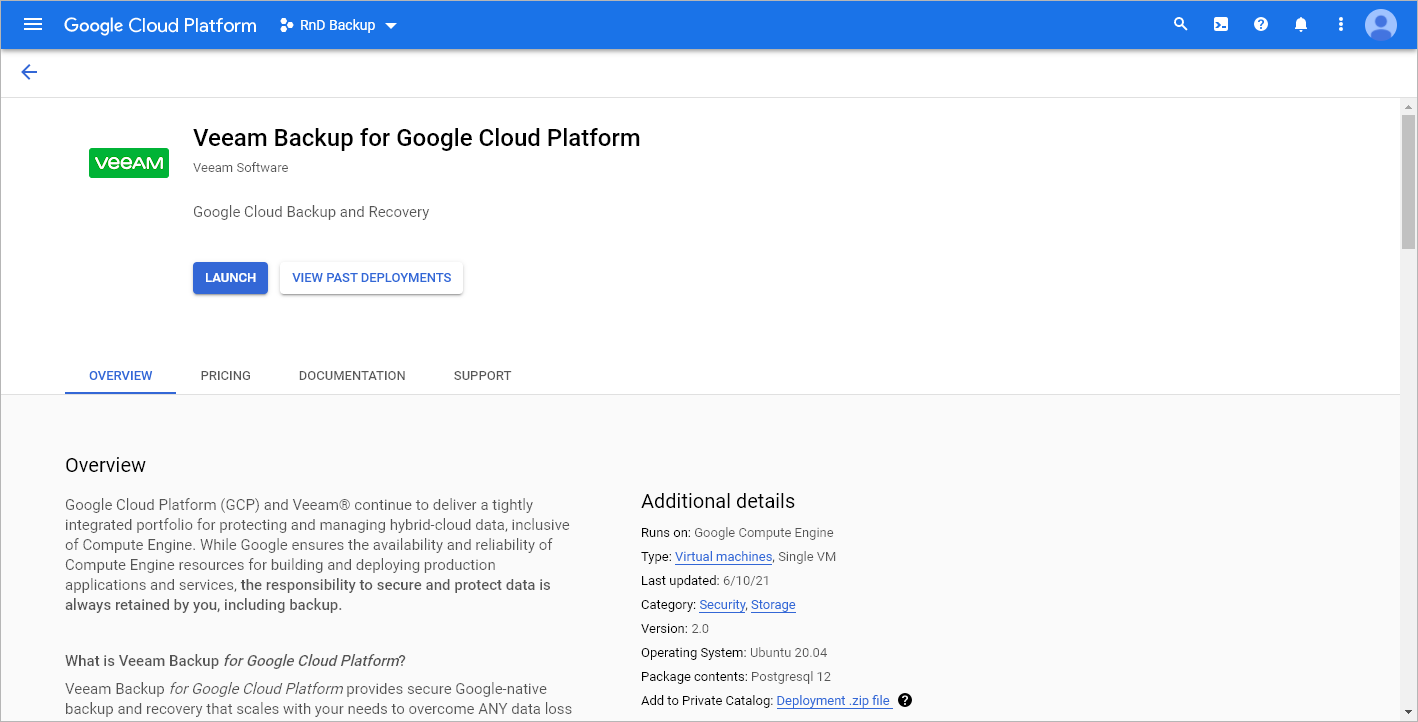This screenshot has height=722, width=1418.
Task: Click the vertical page scrollbar thumb
Action: pos(1409,181)
